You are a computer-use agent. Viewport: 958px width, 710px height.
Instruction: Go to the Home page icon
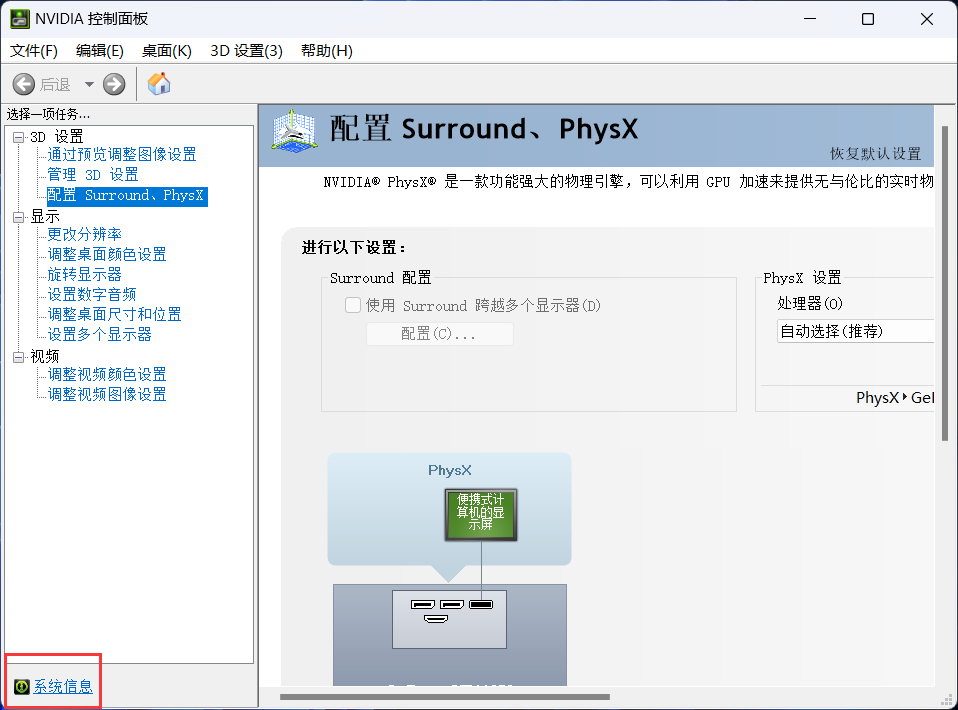point(159,84)
